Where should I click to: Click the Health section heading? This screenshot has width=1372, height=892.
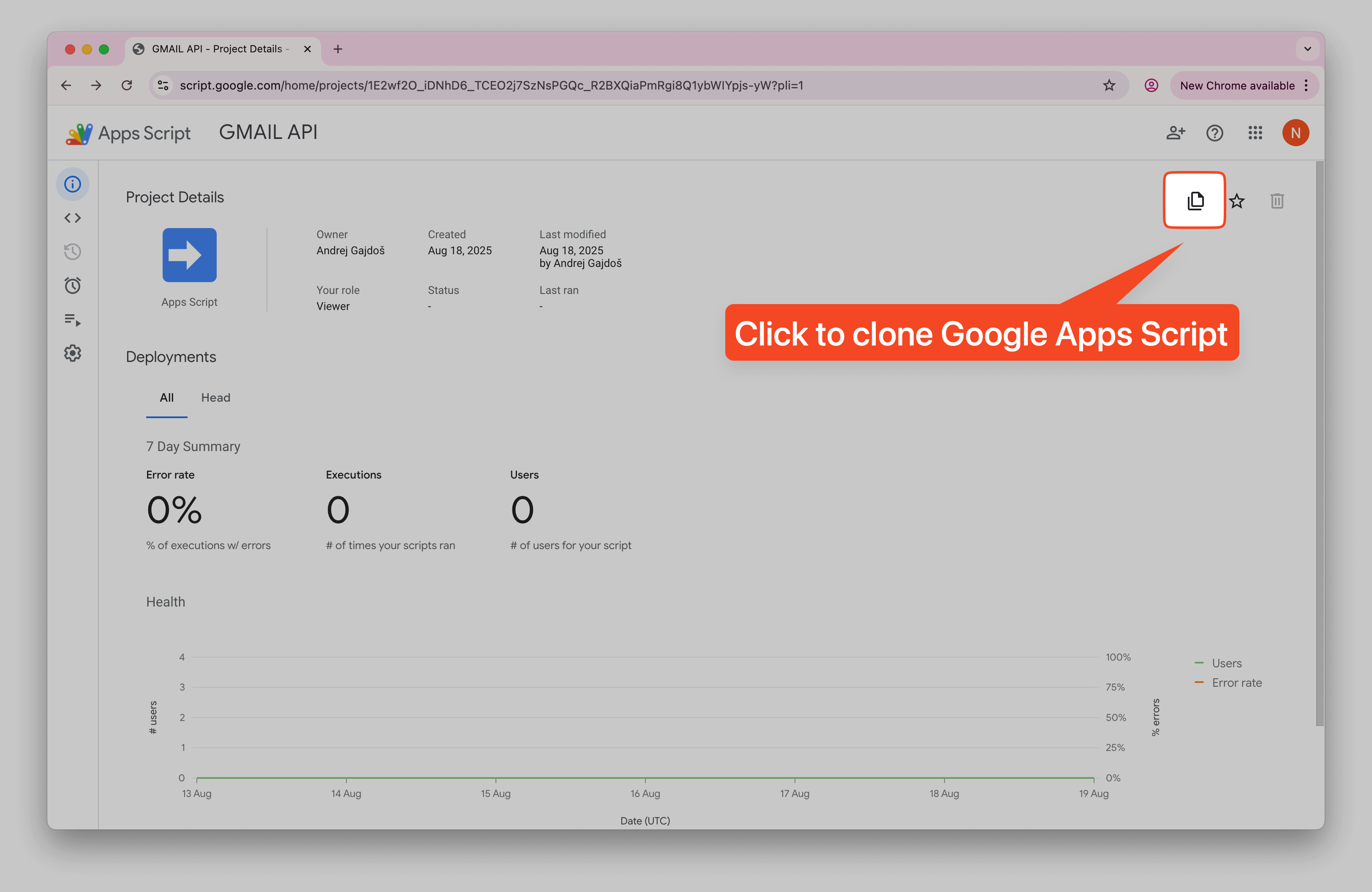point(166,601)
